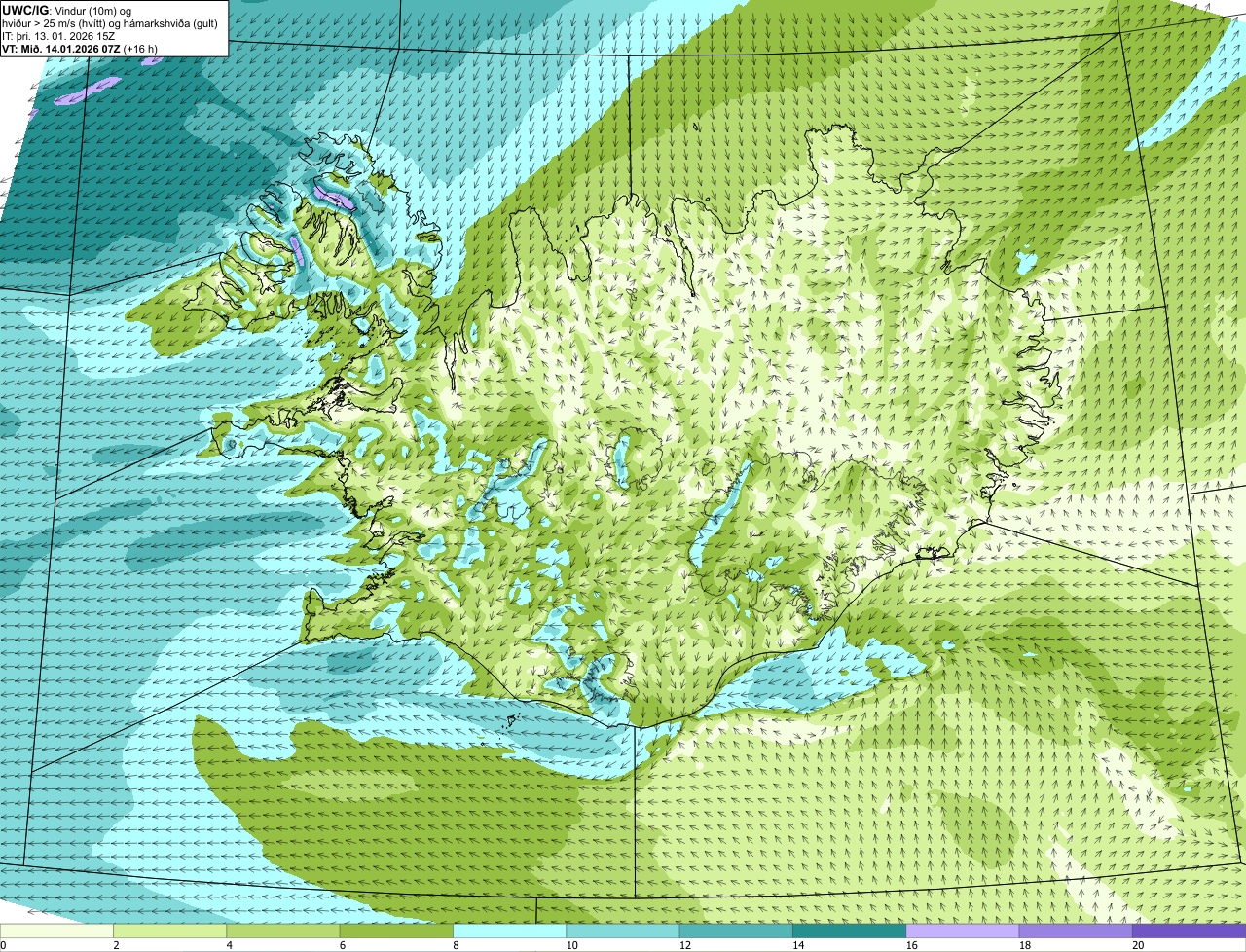Select the 'VT: Mið. 14.01.2026 07Z (+16 h)' line
This screenshot has width=1246, height=952.
[x=80, y=48]
